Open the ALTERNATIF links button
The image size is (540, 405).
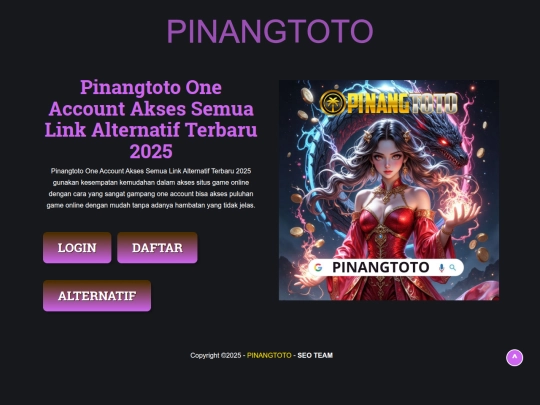click(x=97, y=295)
